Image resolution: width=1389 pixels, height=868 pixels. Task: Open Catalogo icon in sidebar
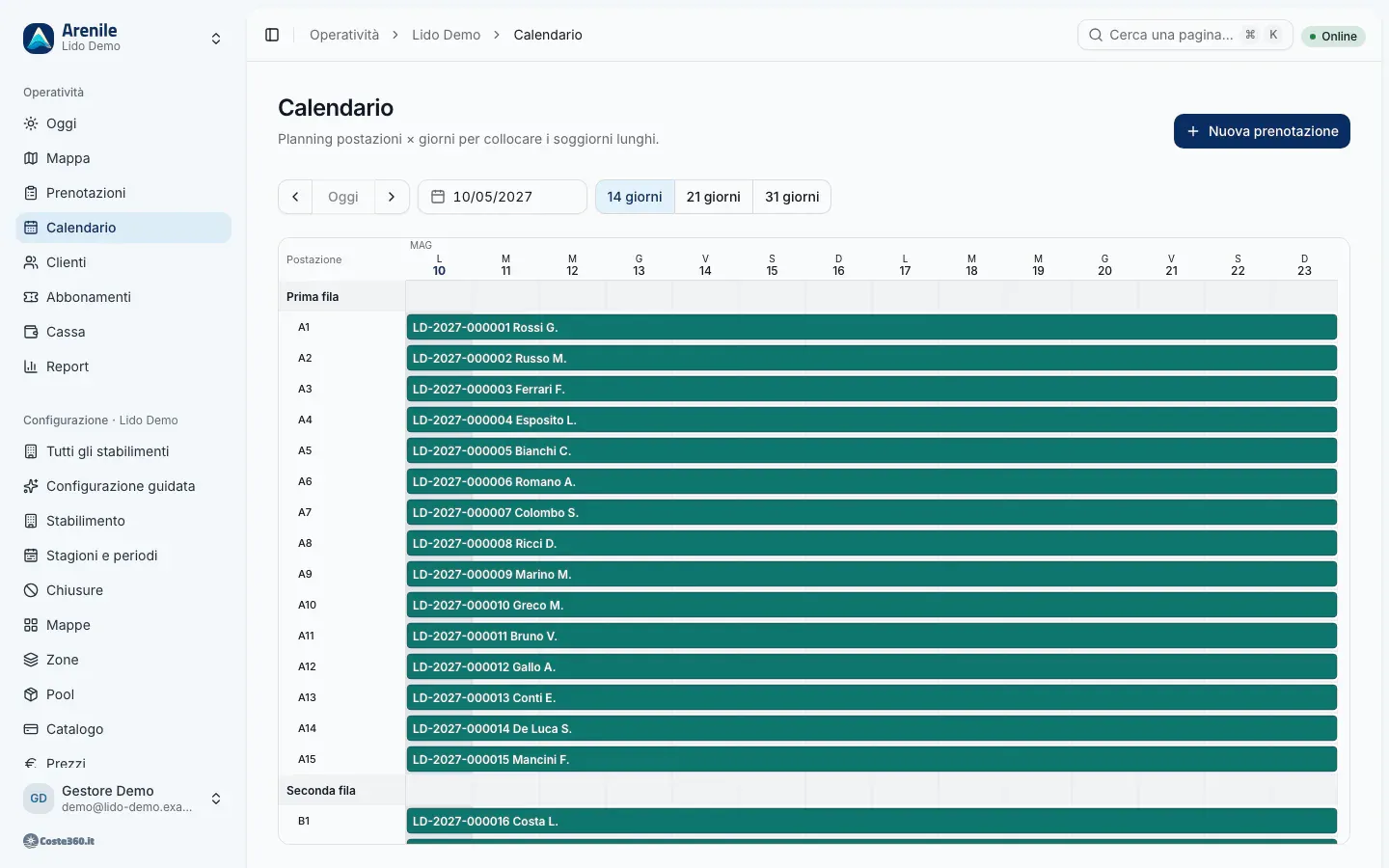point(31,729)
